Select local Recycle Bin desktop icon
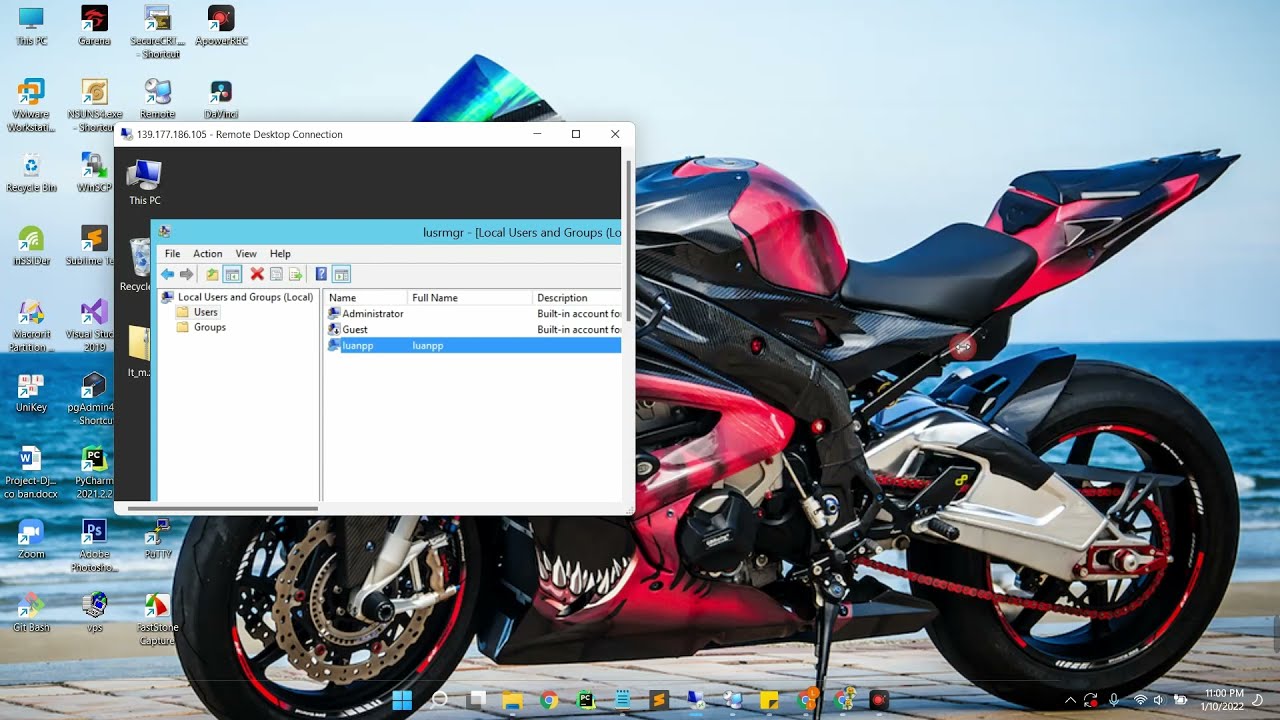This screenshot has width=1280, height=720. [31, 173]
